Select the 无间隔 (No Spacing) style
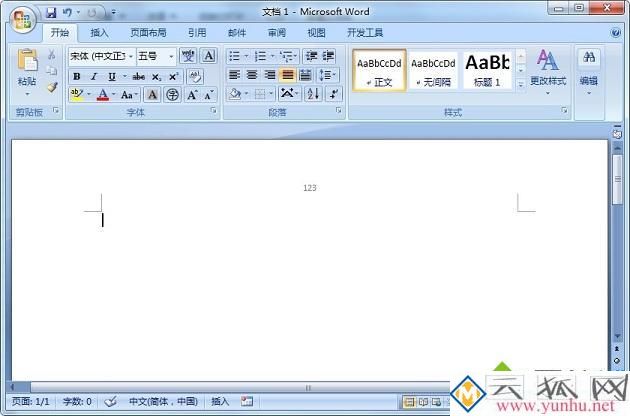The width and height of the screenshot is (630, 416). pos(433,70)
